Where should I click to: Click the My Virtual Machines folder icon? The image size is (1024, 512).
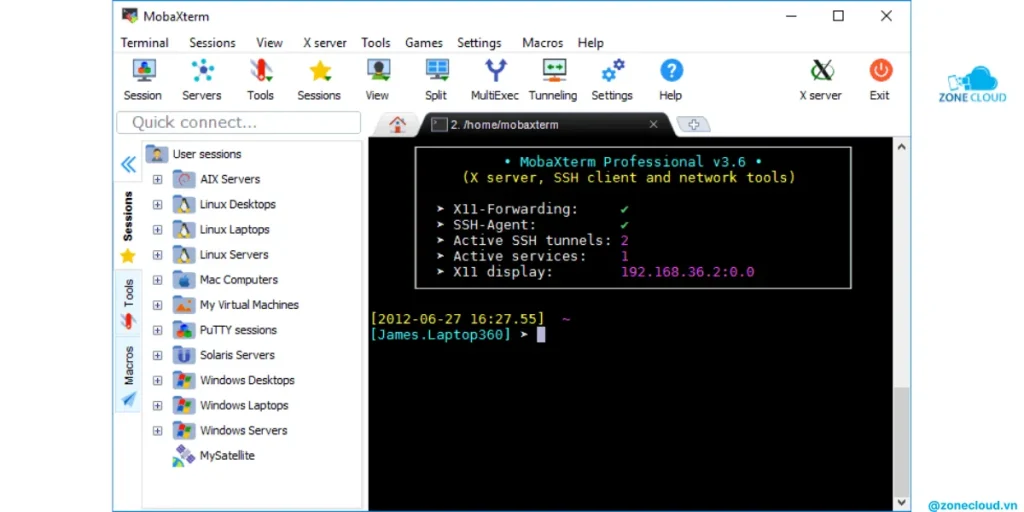tap(184, 305)
